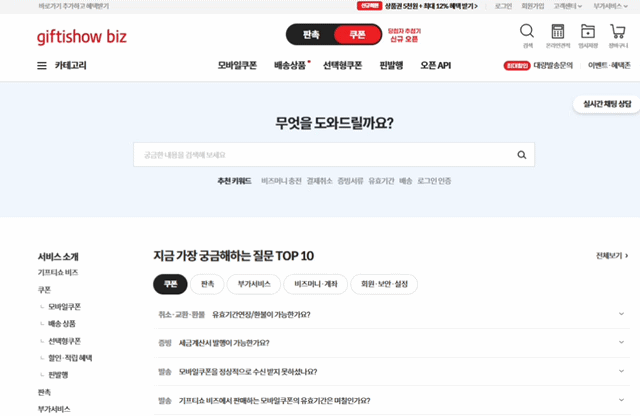Open the online quote calculator icon

click(x=558, y=31)
